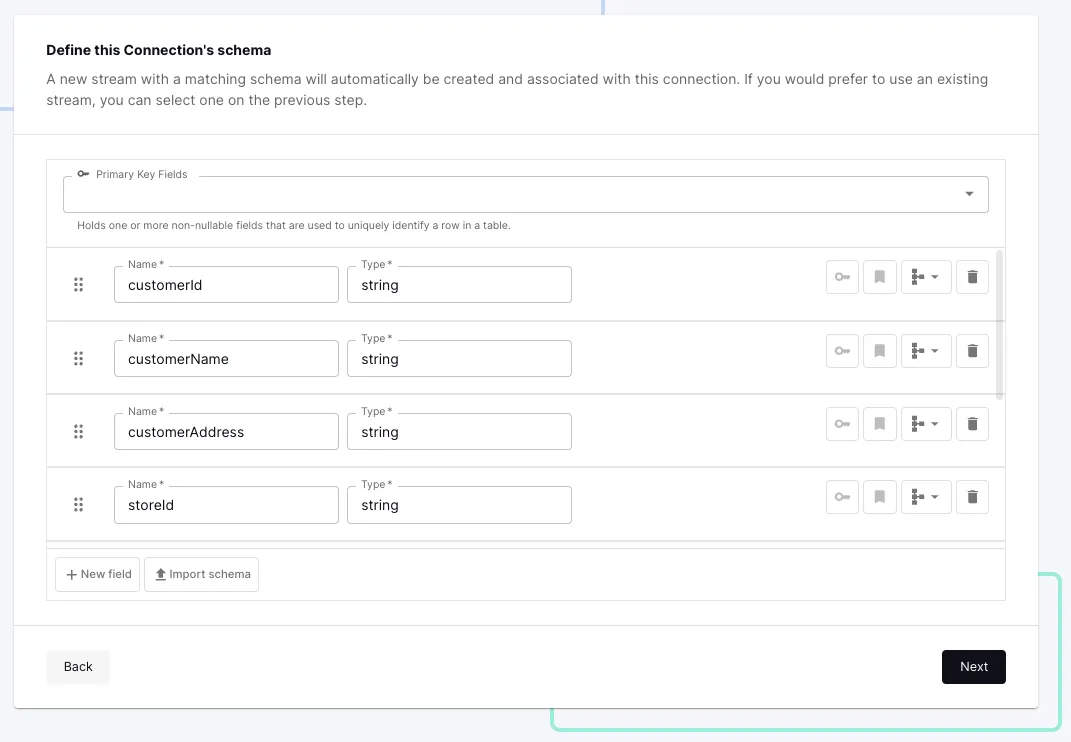Click the storeId Name field
The image size is (1071, 742).
[226, 505]
